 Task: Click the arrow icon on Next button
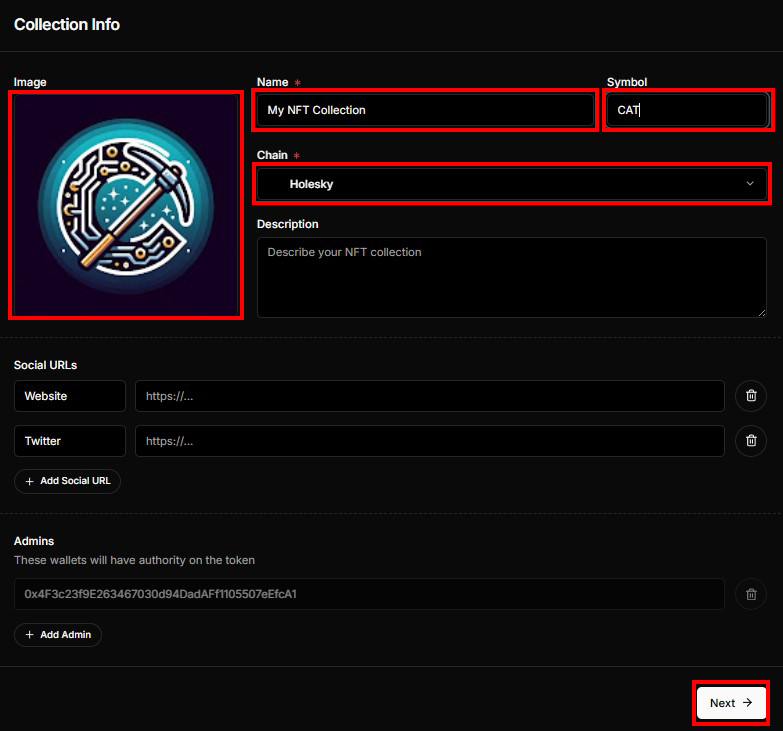[748, 703]
